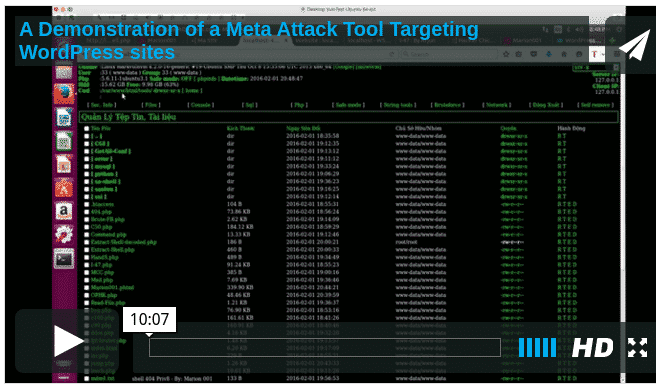Launch Firefox from the Ubuntu dock

(x=64, y=93)
